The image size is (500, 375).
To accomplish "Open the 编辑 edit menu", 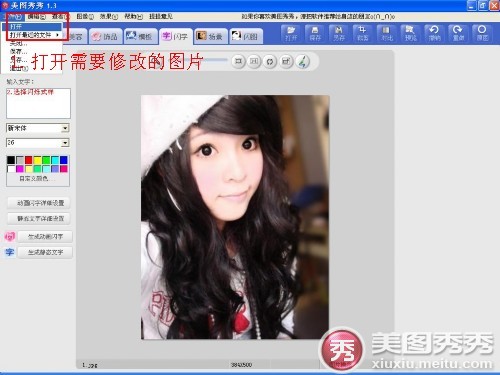I will [36, 16].
